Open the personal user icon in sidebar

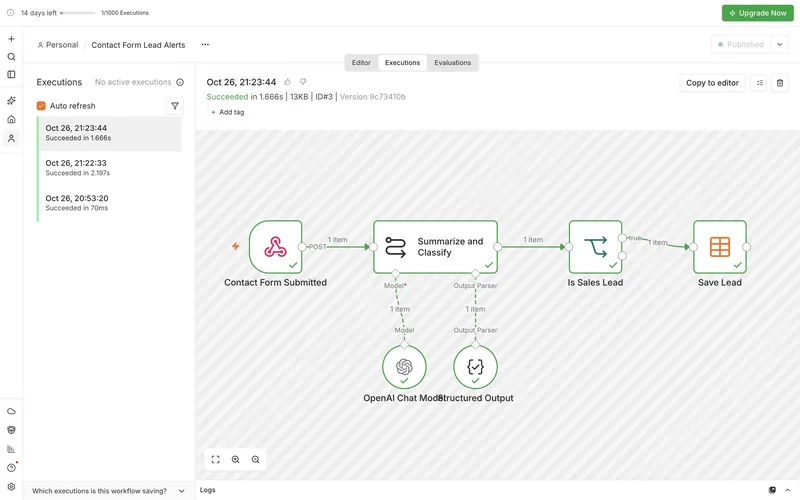pos(11,138)
